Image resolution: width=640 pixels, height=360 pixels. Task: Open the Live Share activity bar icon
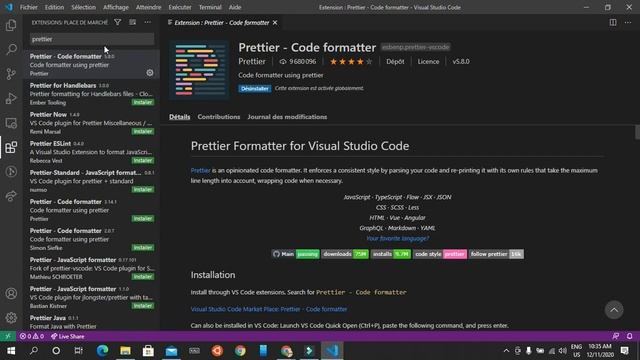coord(11,196)
